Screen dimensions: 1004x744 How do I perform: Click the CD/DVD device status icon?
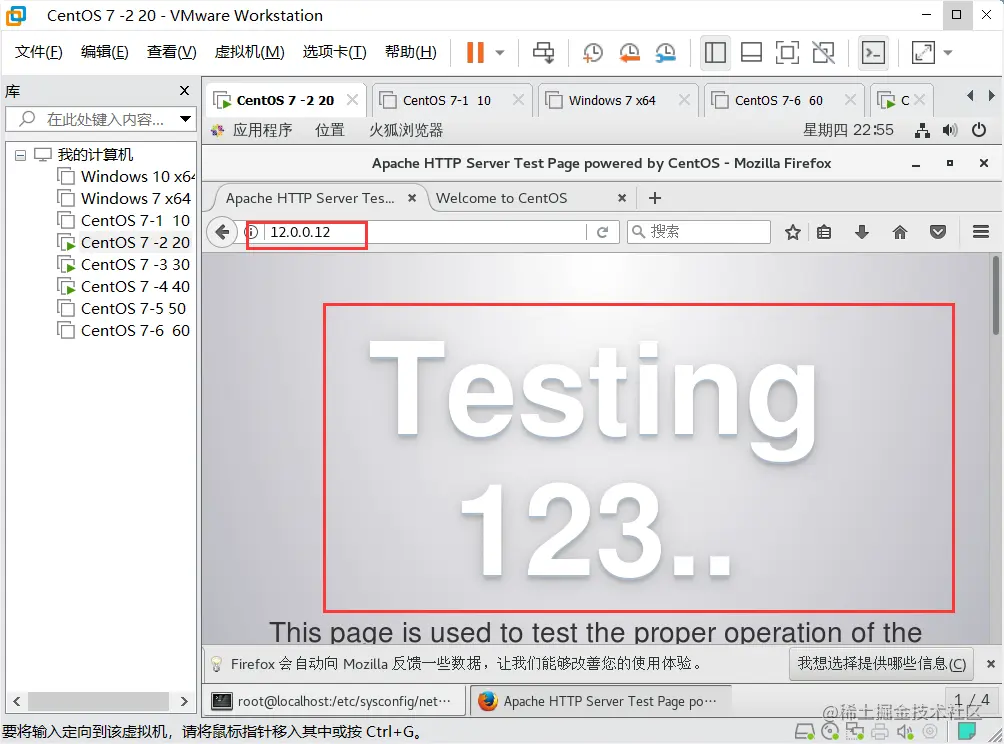[830, 731]
